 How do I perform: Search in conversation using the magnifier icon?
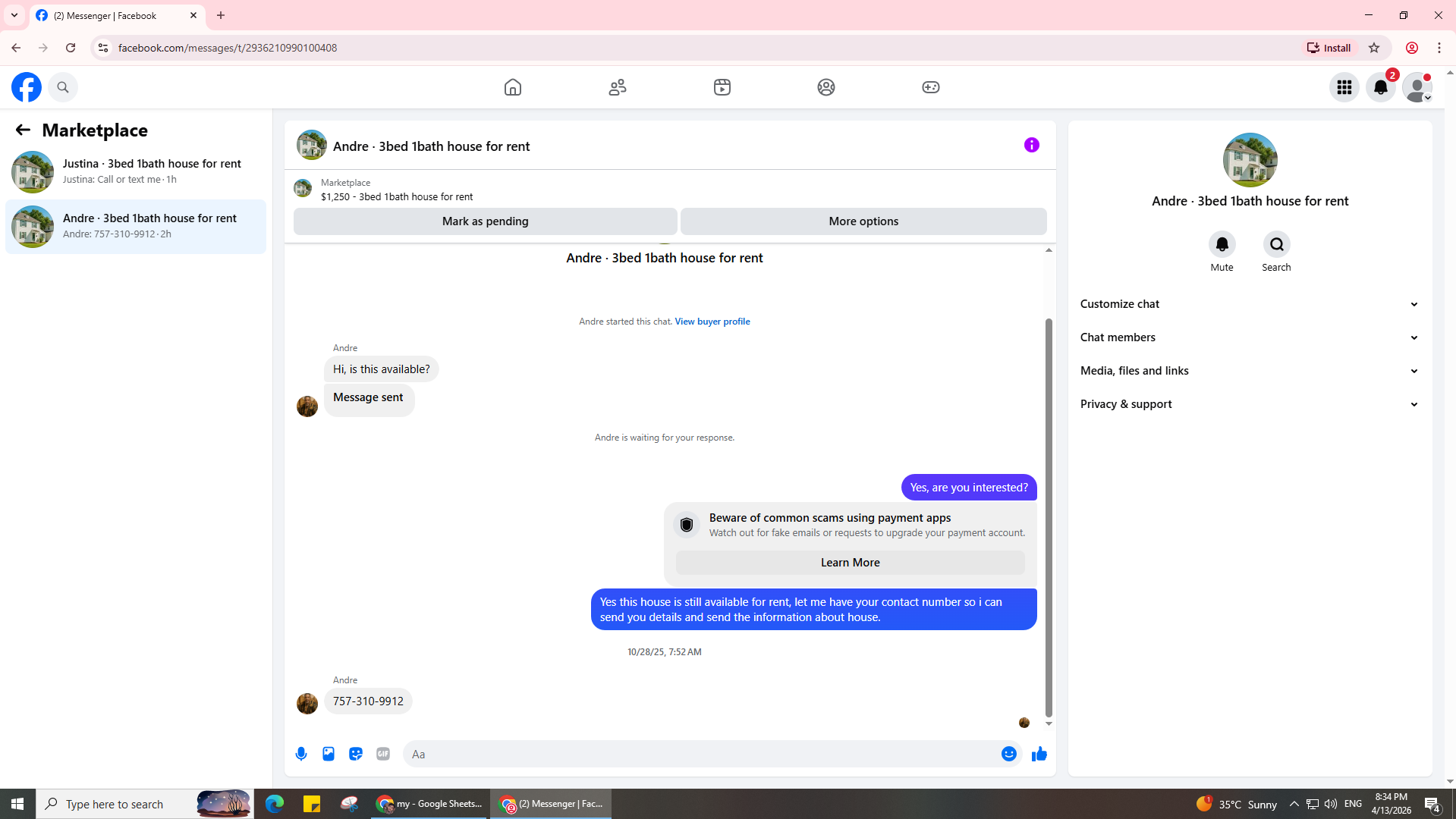click(1277, 244)
